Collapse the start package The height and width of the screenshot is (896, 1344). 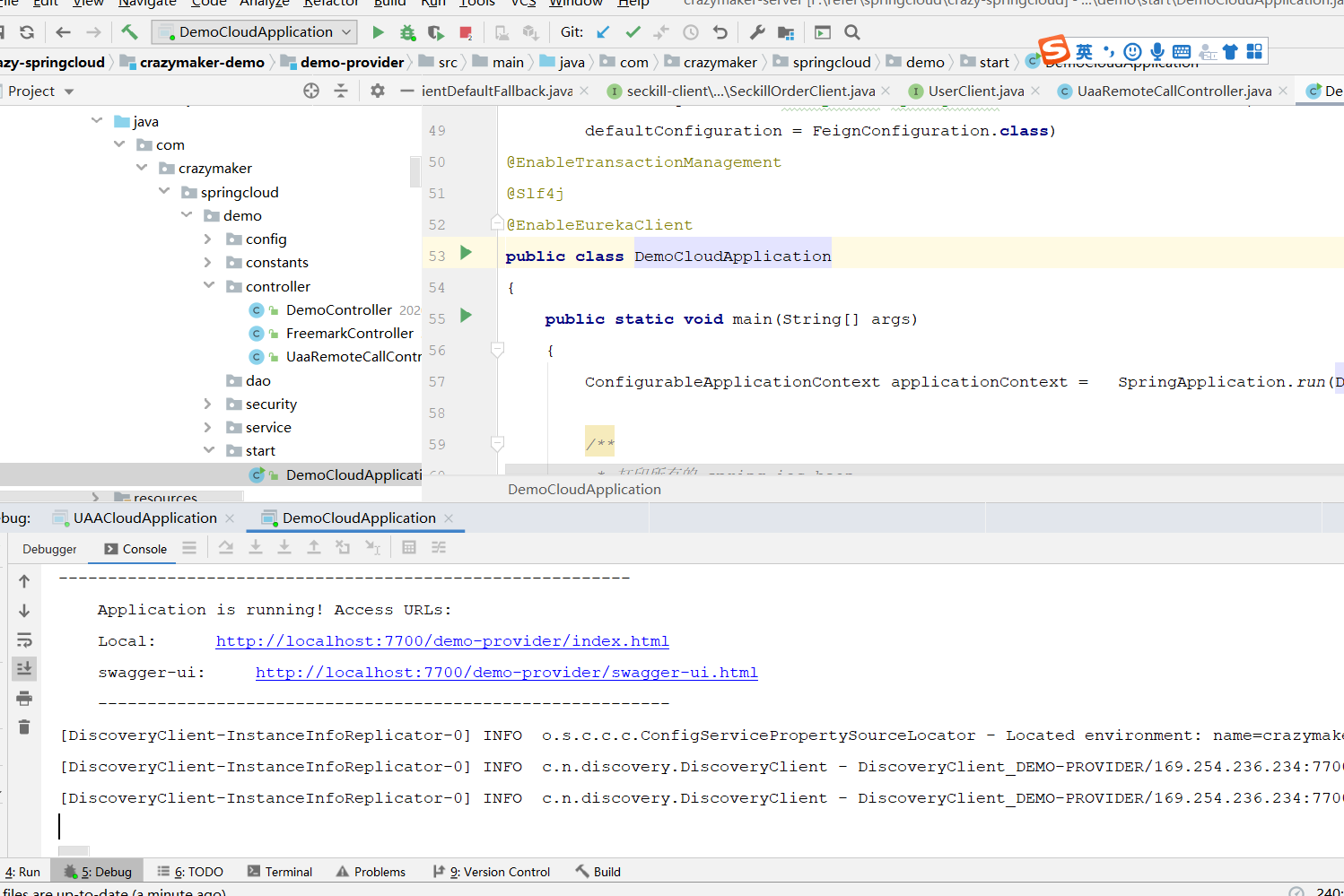pos(208,450)
